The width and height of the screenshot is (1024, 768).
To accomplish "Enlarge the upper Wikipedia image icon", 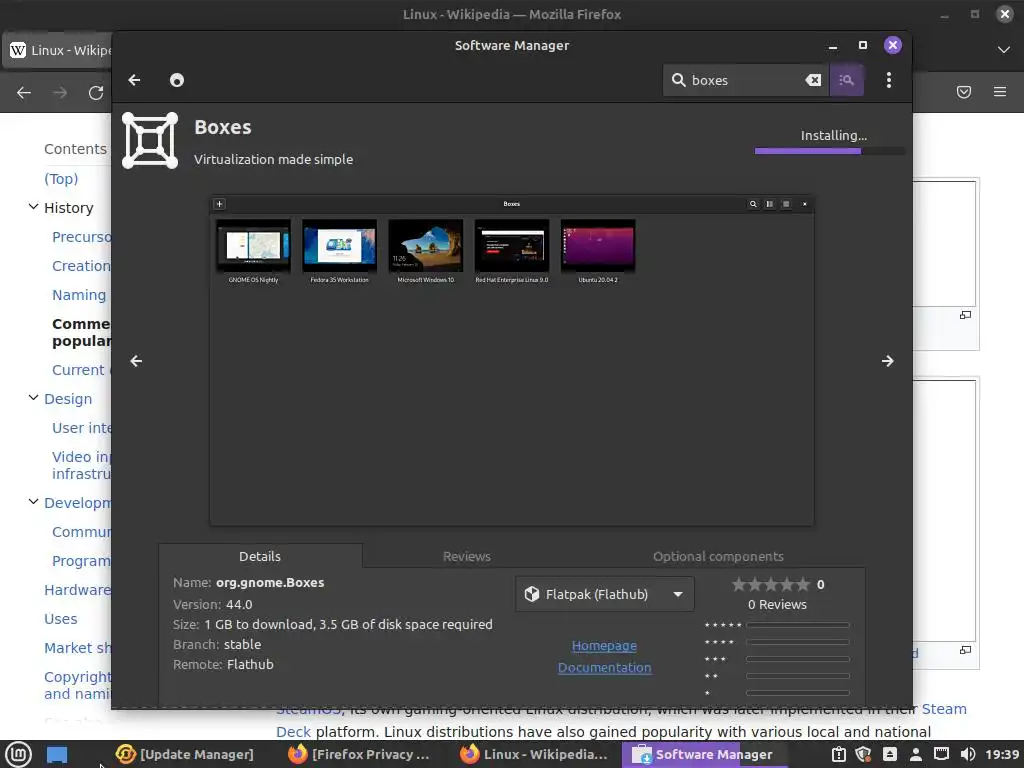I will point(965,315).
